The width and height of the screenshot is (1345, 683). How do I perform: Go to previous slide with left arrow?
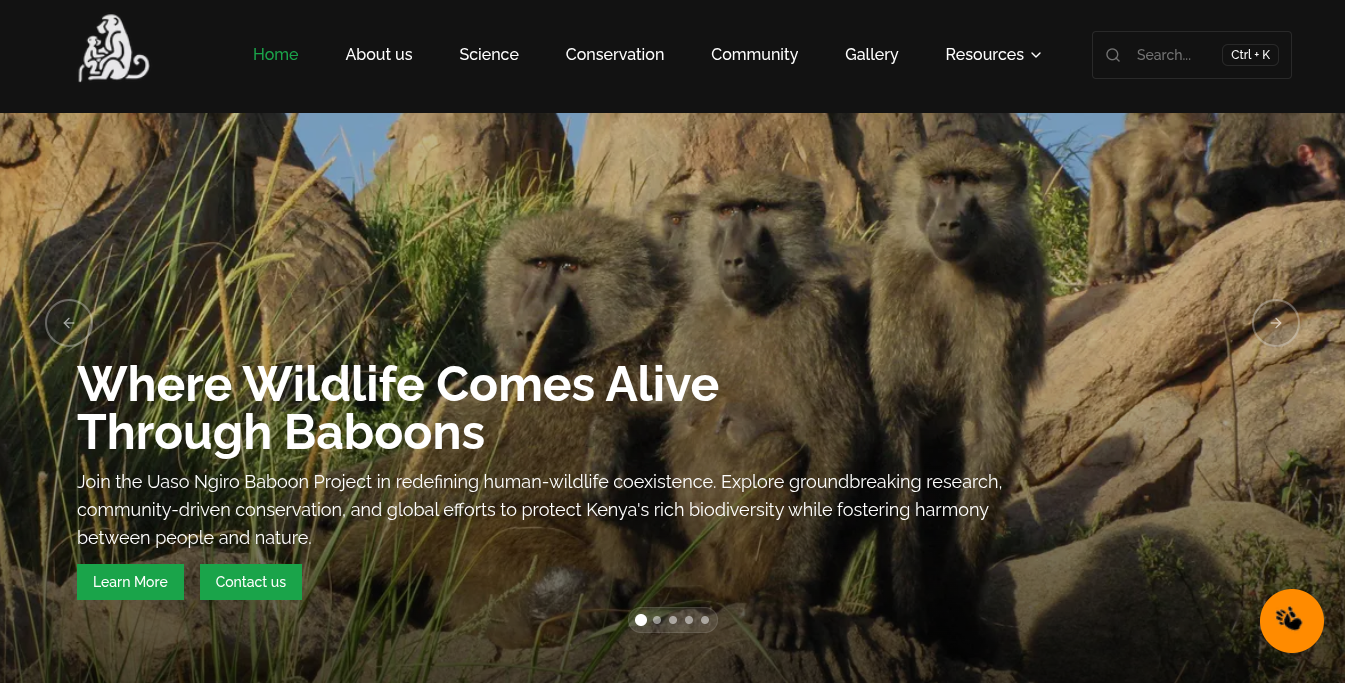click(x=69, y=323)
